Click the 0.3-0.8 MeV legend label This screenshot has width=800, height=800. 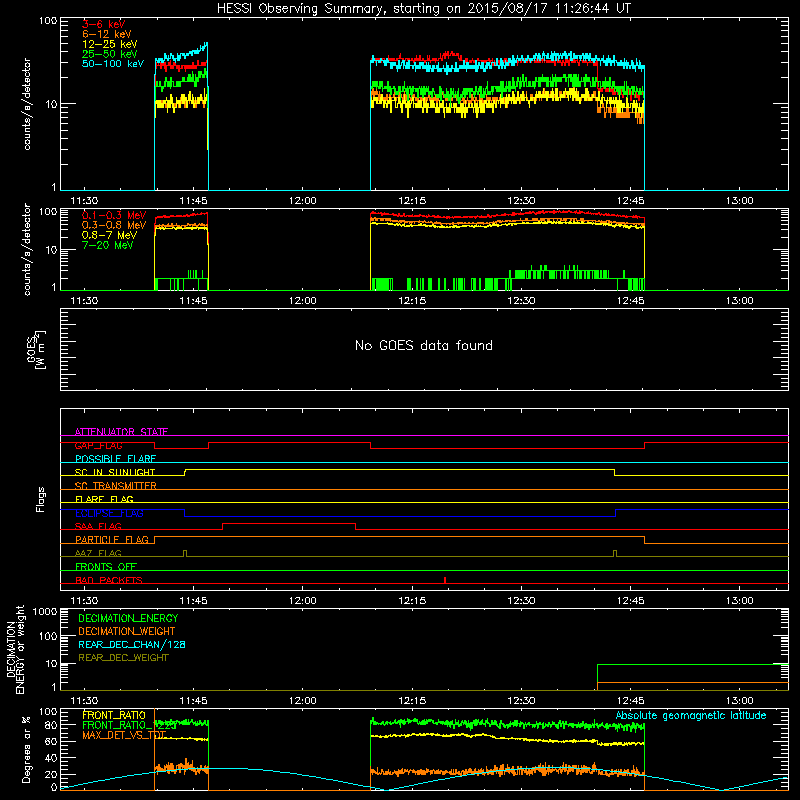click(x=114, y=225)
